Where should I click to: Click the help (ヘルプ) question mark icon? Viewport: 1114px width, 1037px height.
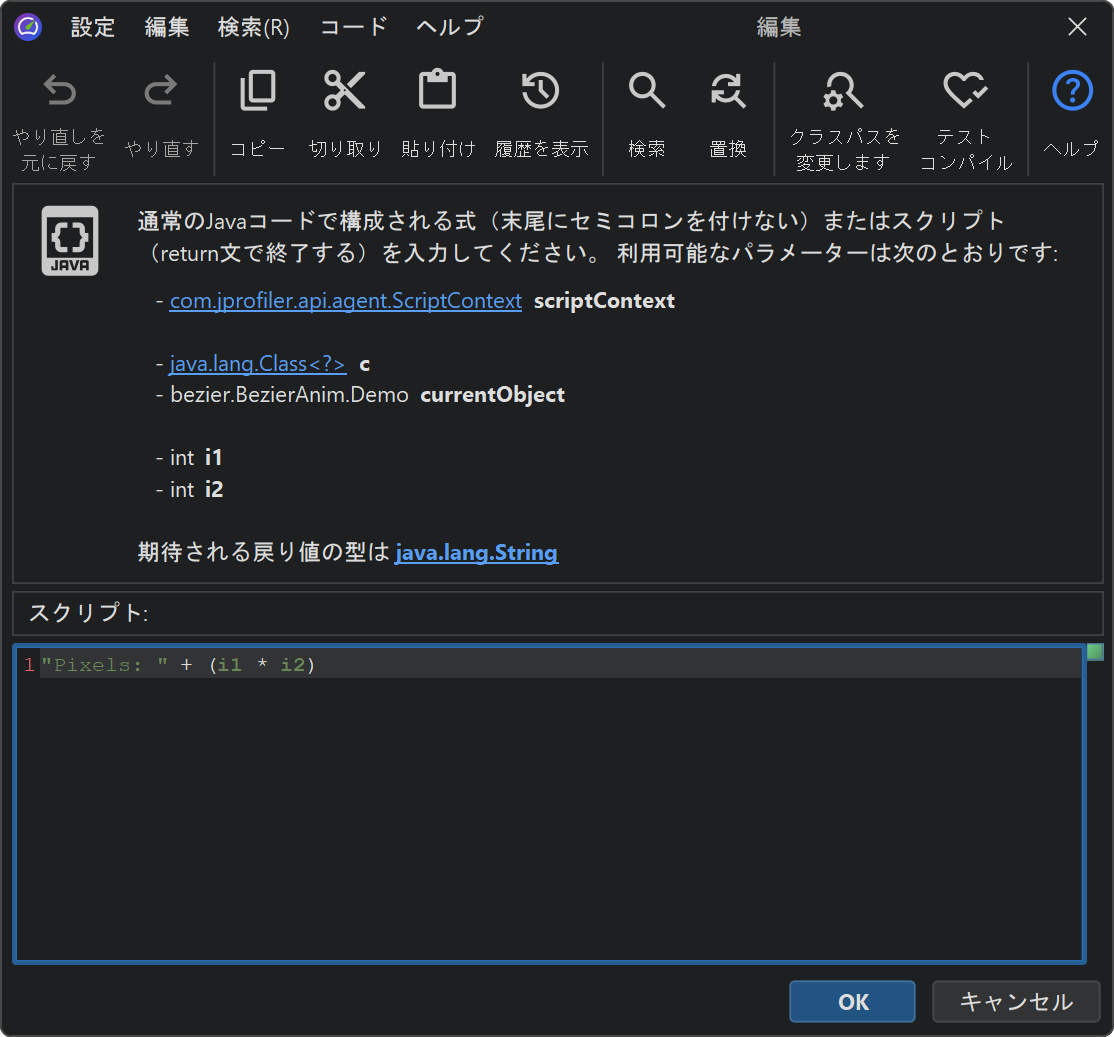pos(1071,92)
